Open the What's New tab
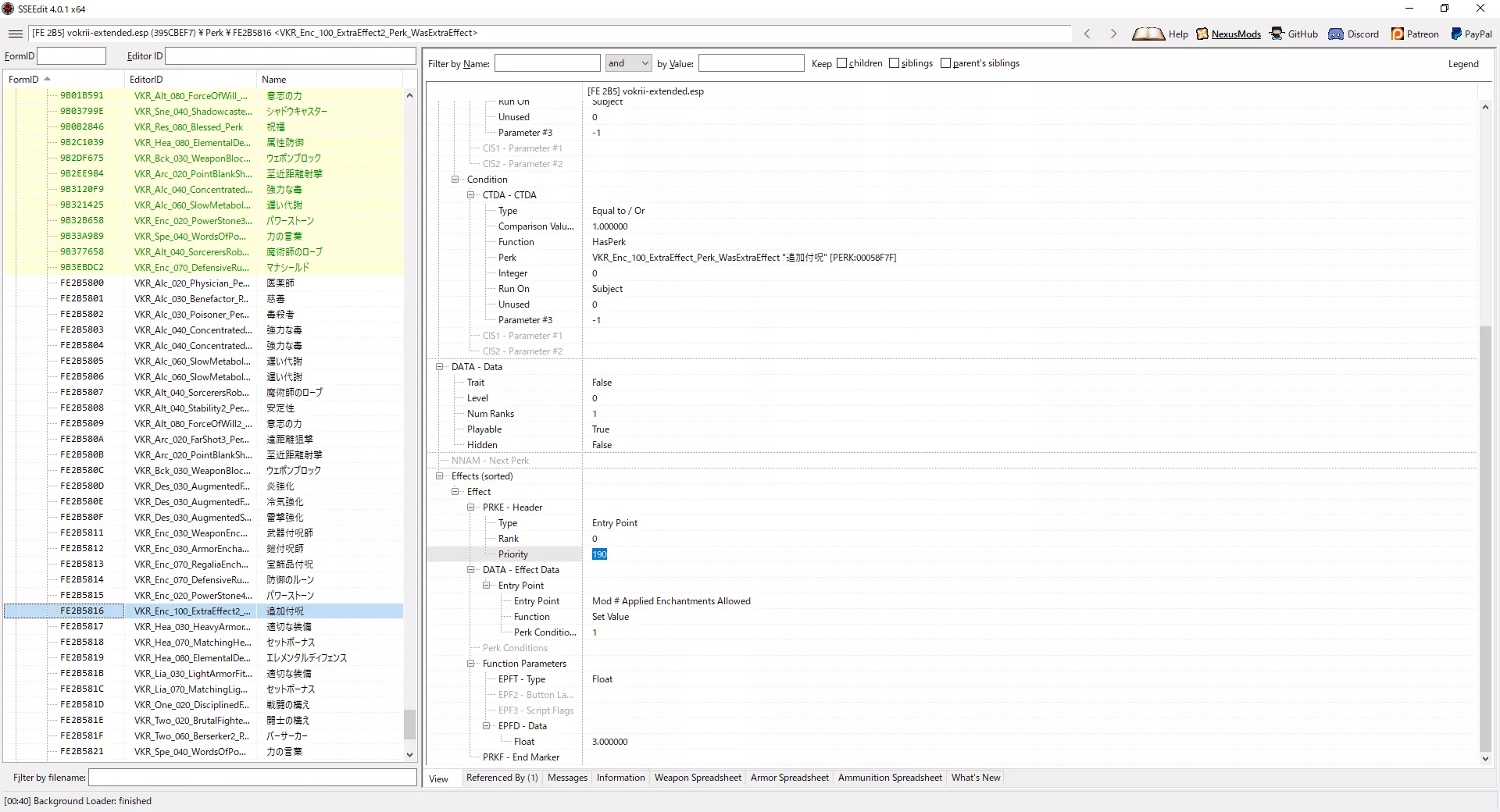The height and width of the screenshot is (812, 1500). pos(976,778)
